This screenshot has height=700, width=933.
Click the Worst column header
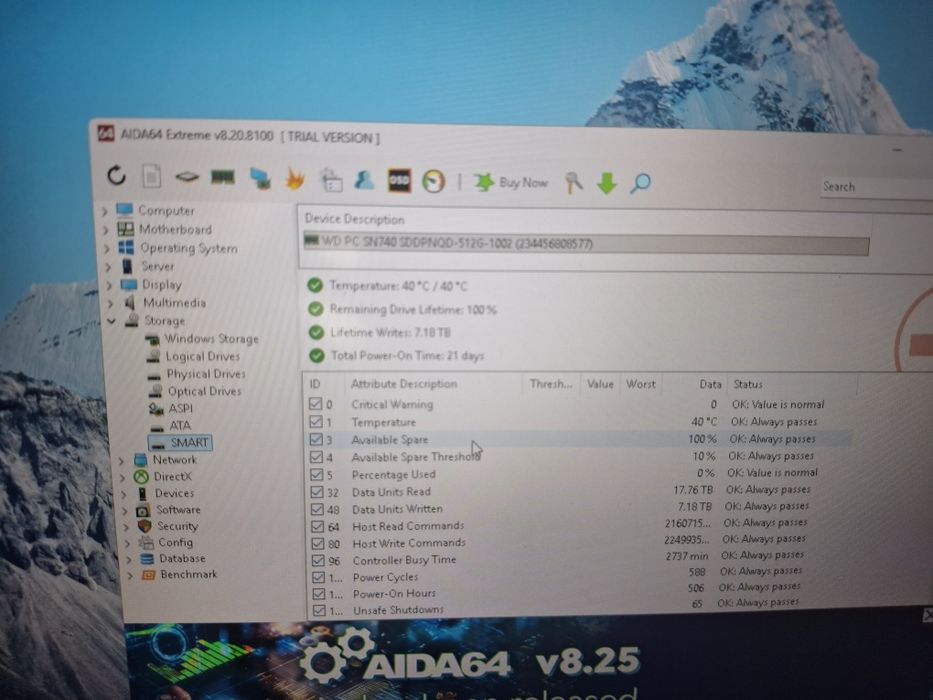point(641,385)
